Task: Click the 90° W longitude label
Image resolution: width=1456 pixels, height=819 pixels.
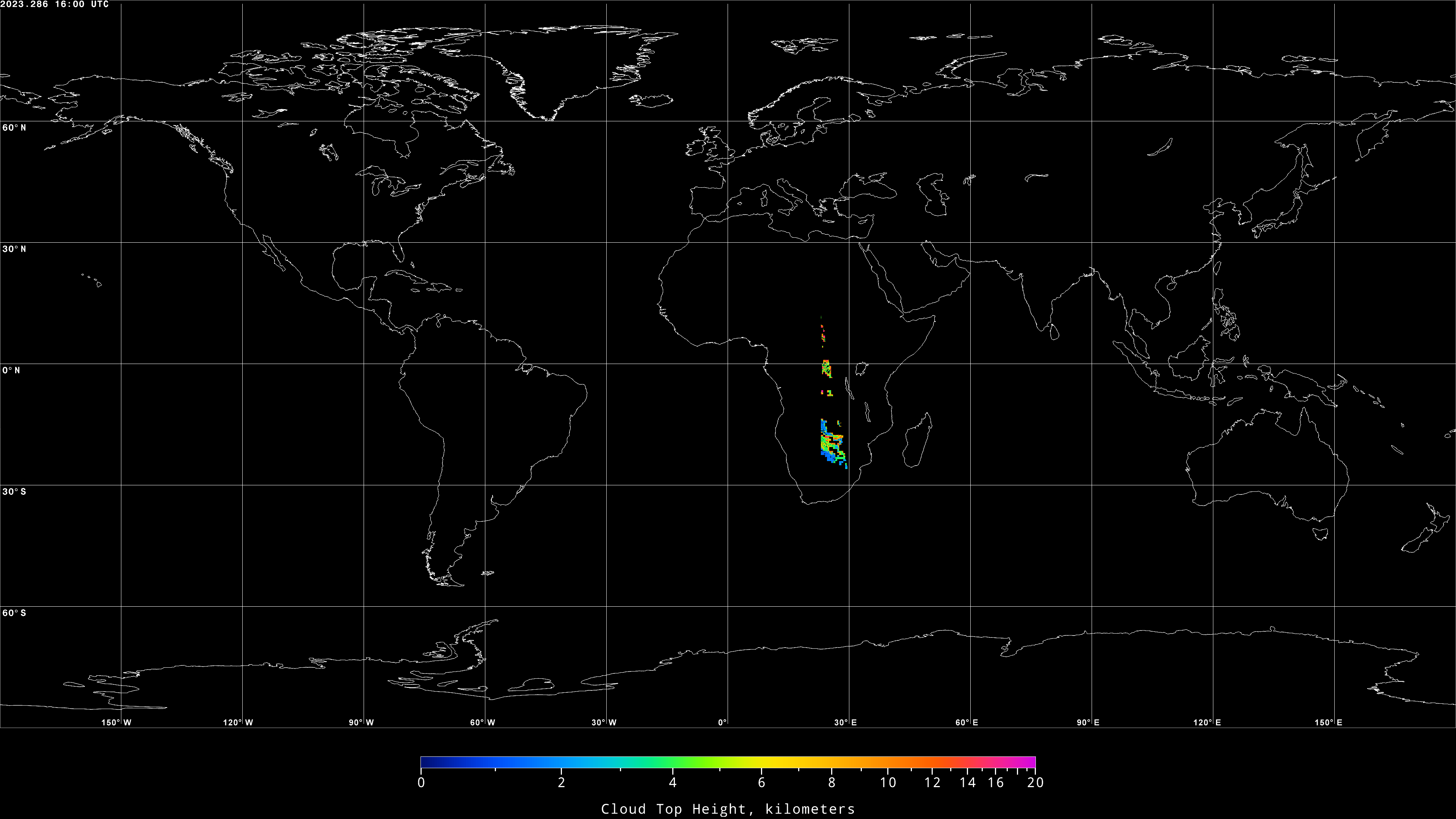Action: [361, 722]
